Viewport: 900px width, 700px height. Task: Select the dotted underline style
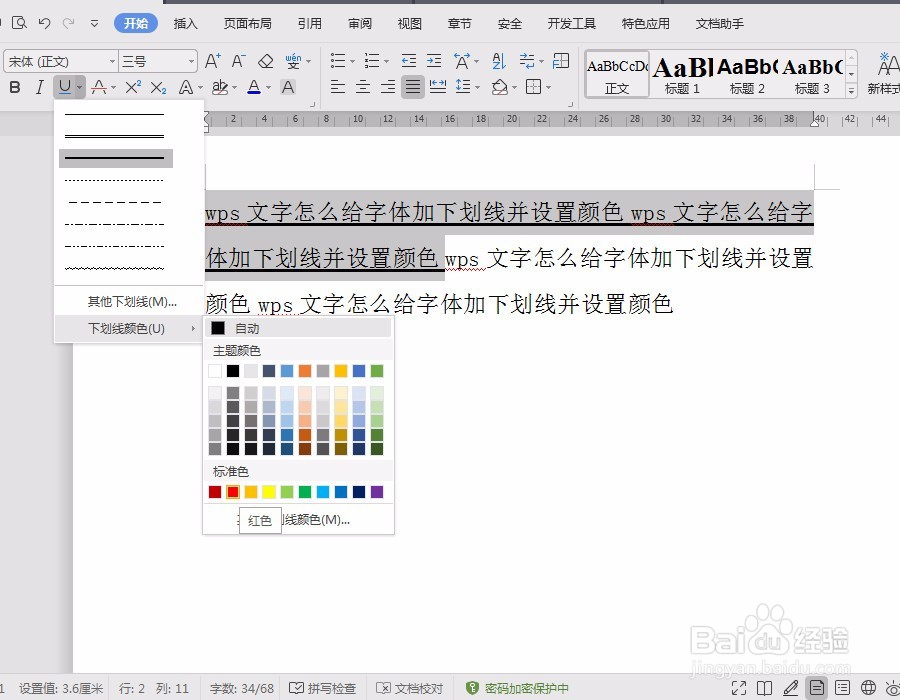tap(115, 180)
